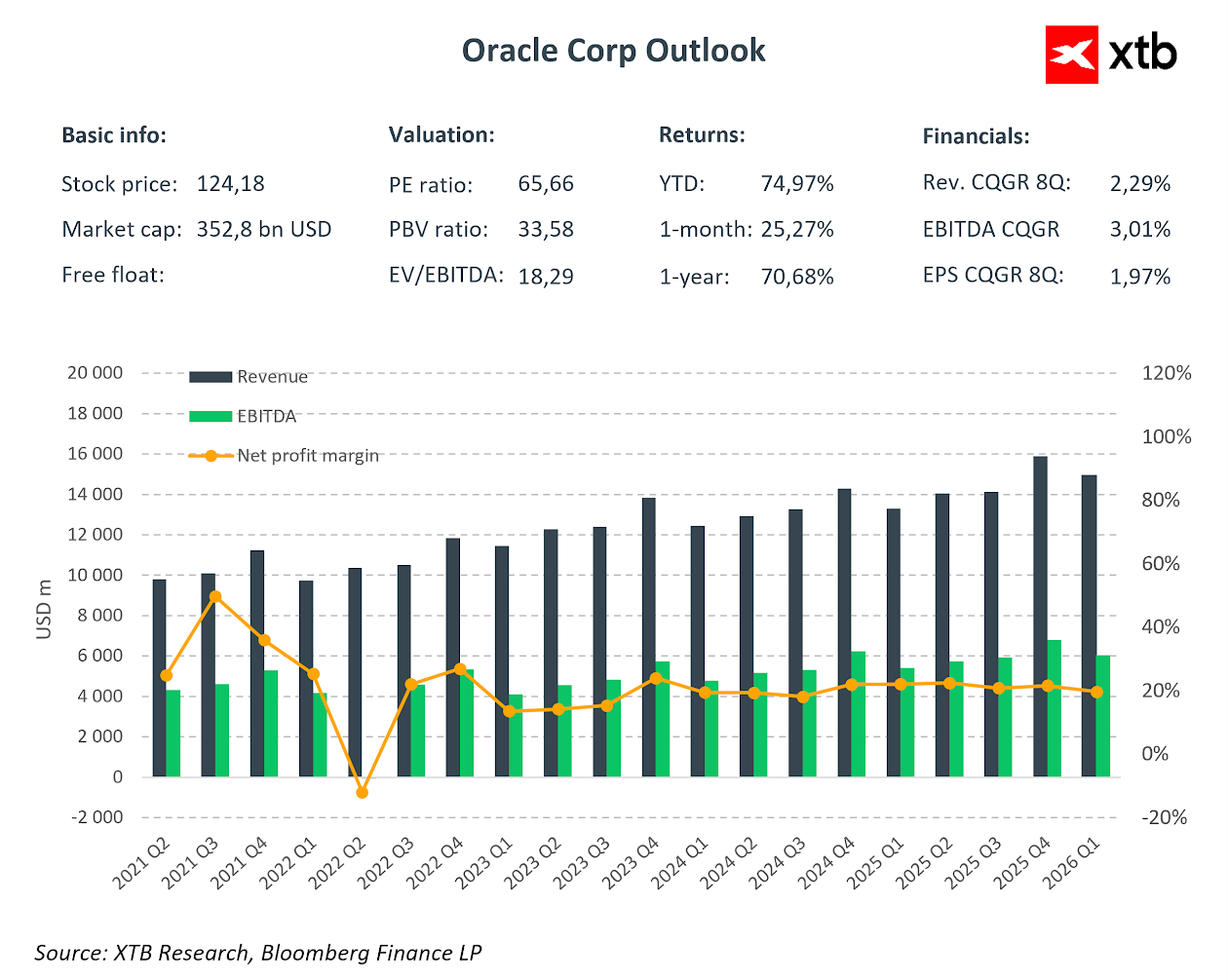
Task: Click the Stock price value 124,18
Action: tap(231, 184)
